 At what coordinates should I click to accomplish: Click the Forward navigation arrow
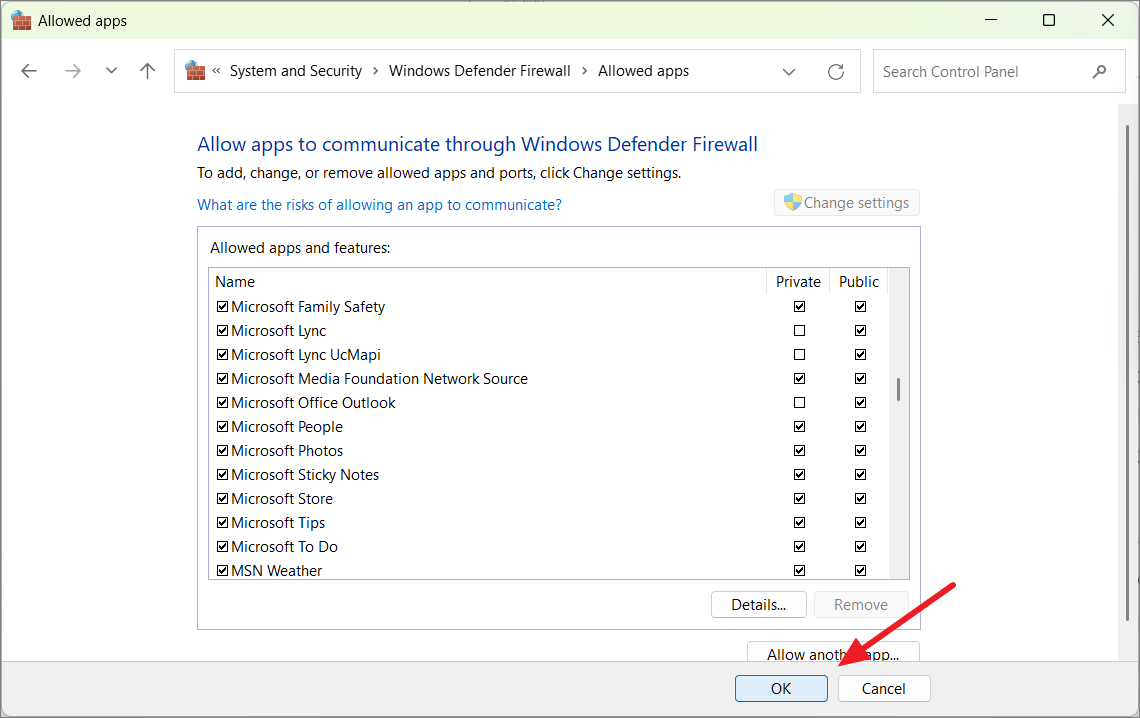point(73,71)
